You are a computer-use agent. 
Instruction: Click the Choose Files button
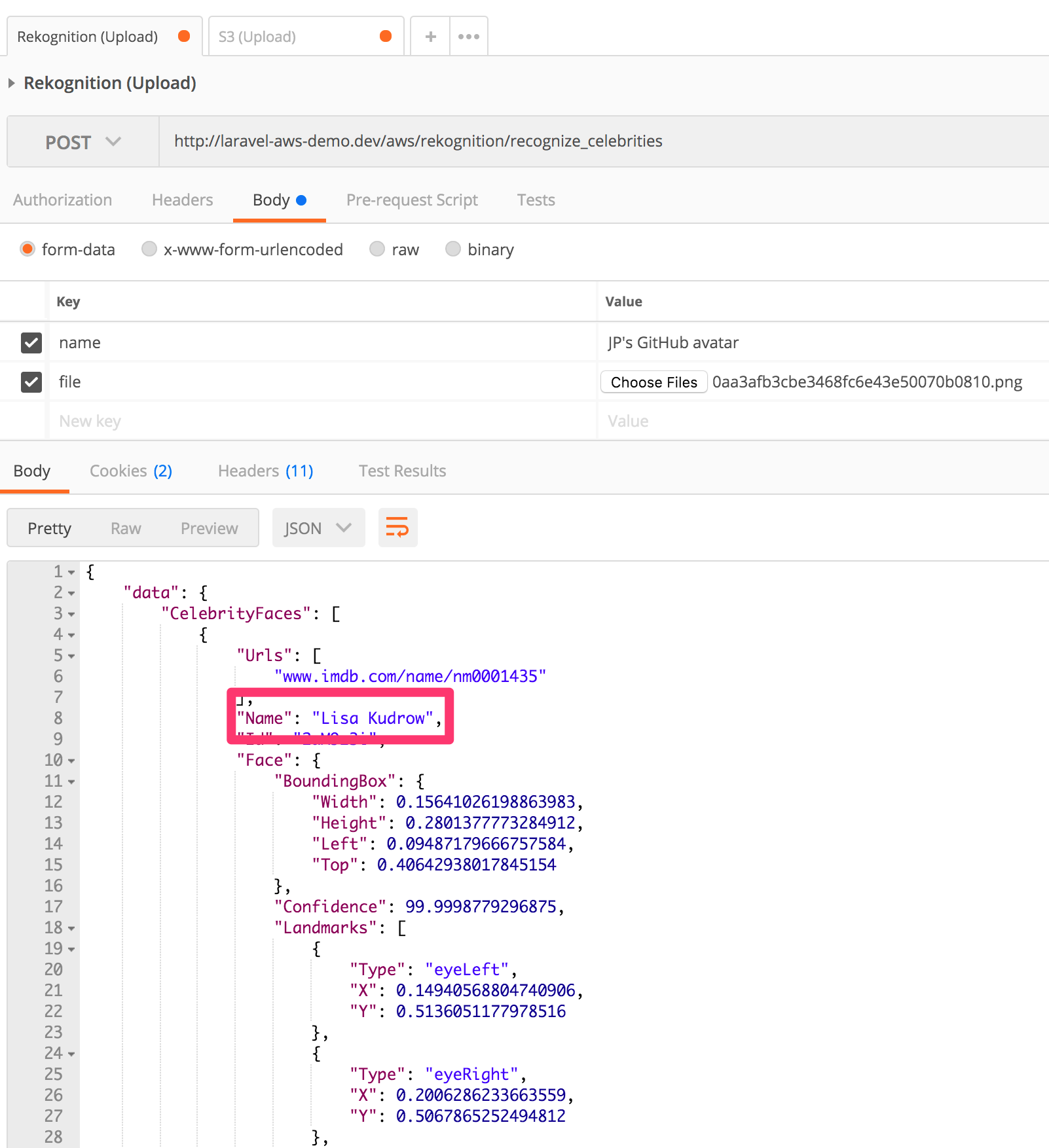tap(653, 382)
